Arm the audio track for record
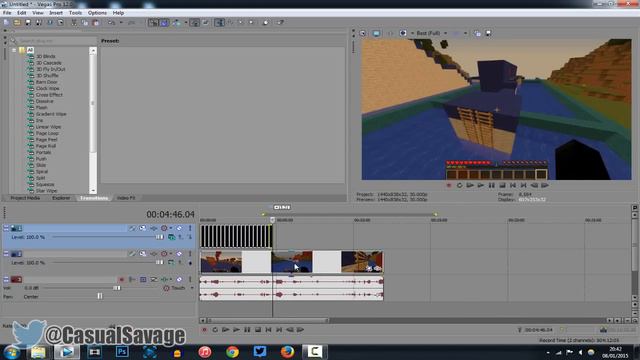The image size is (640, 360). point(121,280)
